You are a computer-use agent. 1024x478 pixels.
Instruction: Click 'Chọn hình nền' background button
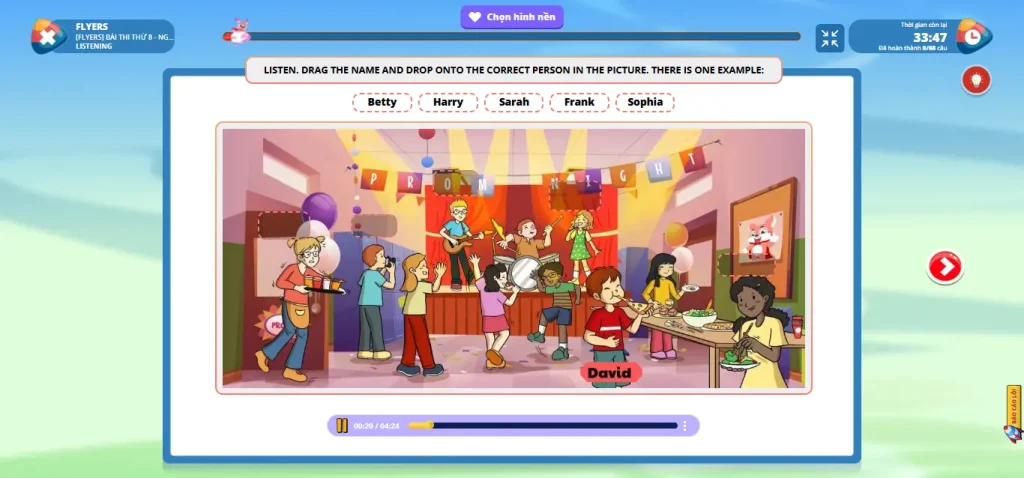click(512, 17)
